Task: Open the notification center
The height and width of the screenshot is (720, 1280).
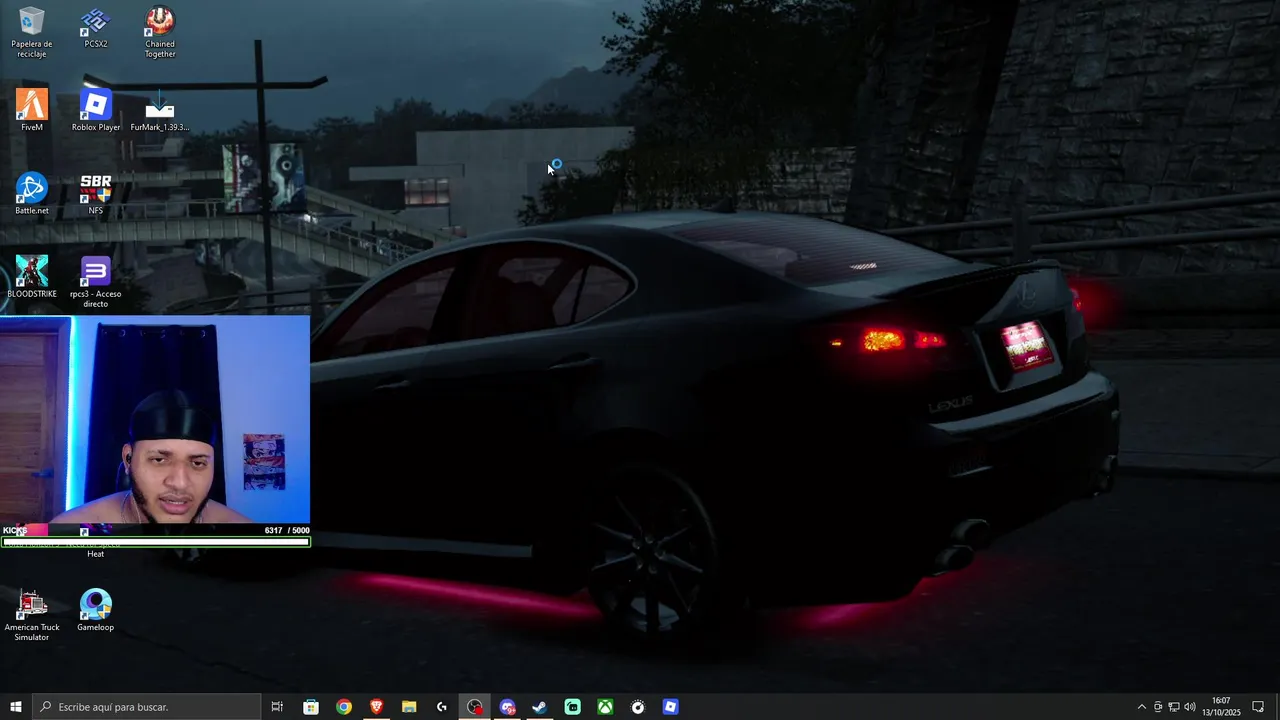Action: tap(1258, 707)
